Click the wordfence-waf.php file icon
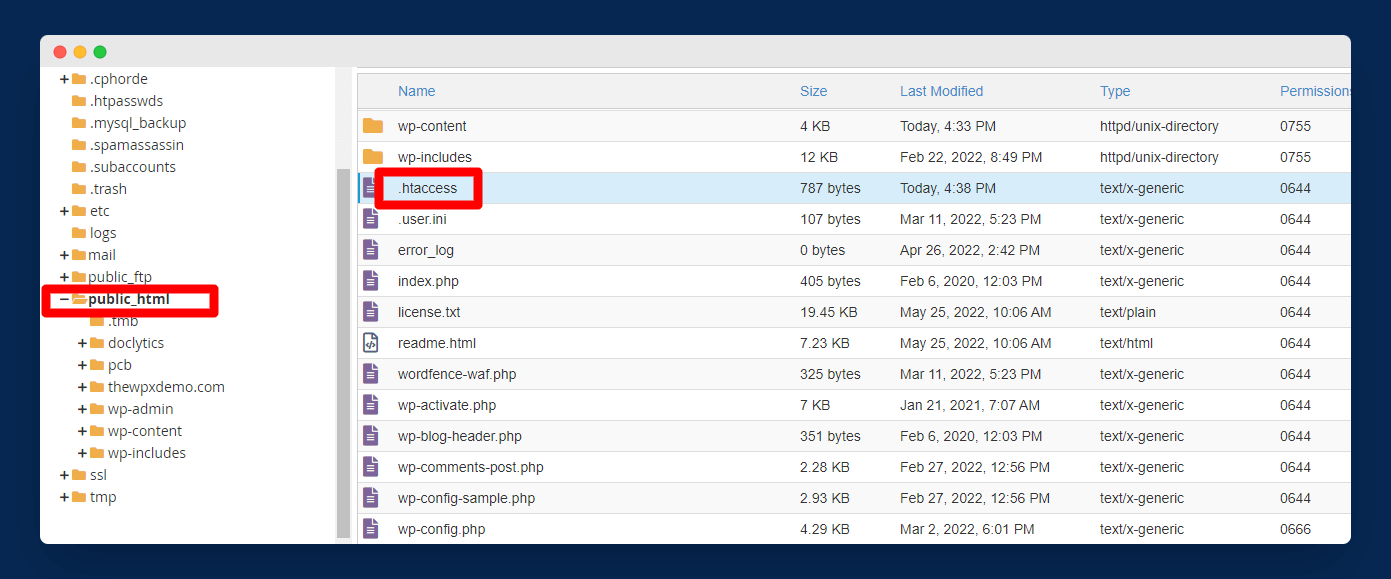 tap(371, 374)
